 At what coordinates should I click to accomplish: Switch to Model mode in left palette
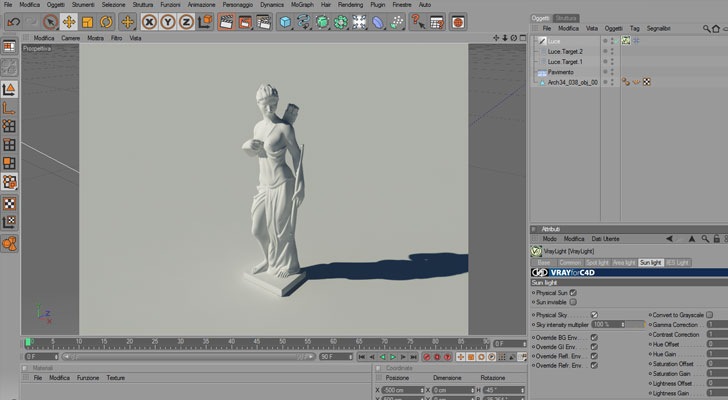coord(9,89)
